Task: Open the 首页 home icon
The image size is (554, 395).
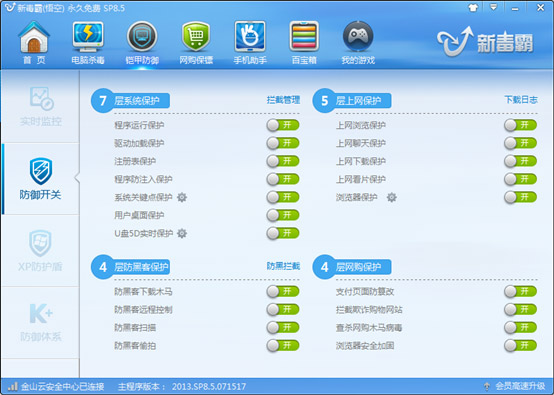Action: pyautogui.click(x=34, y=37)
